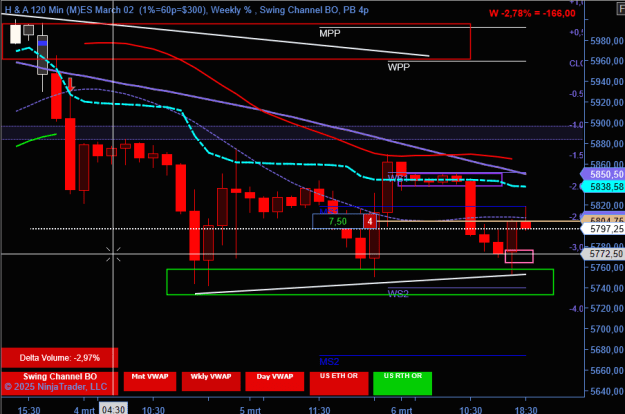Click the 5772,50 cursor price marker

pos(603,254)
